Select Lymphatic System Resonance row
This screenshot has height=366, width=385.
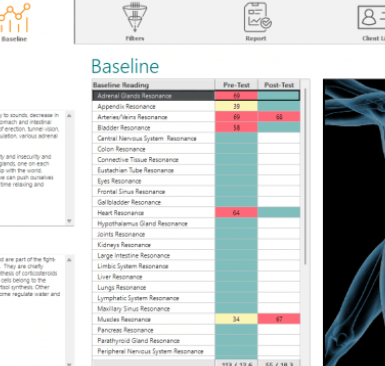tap(196, 298)
